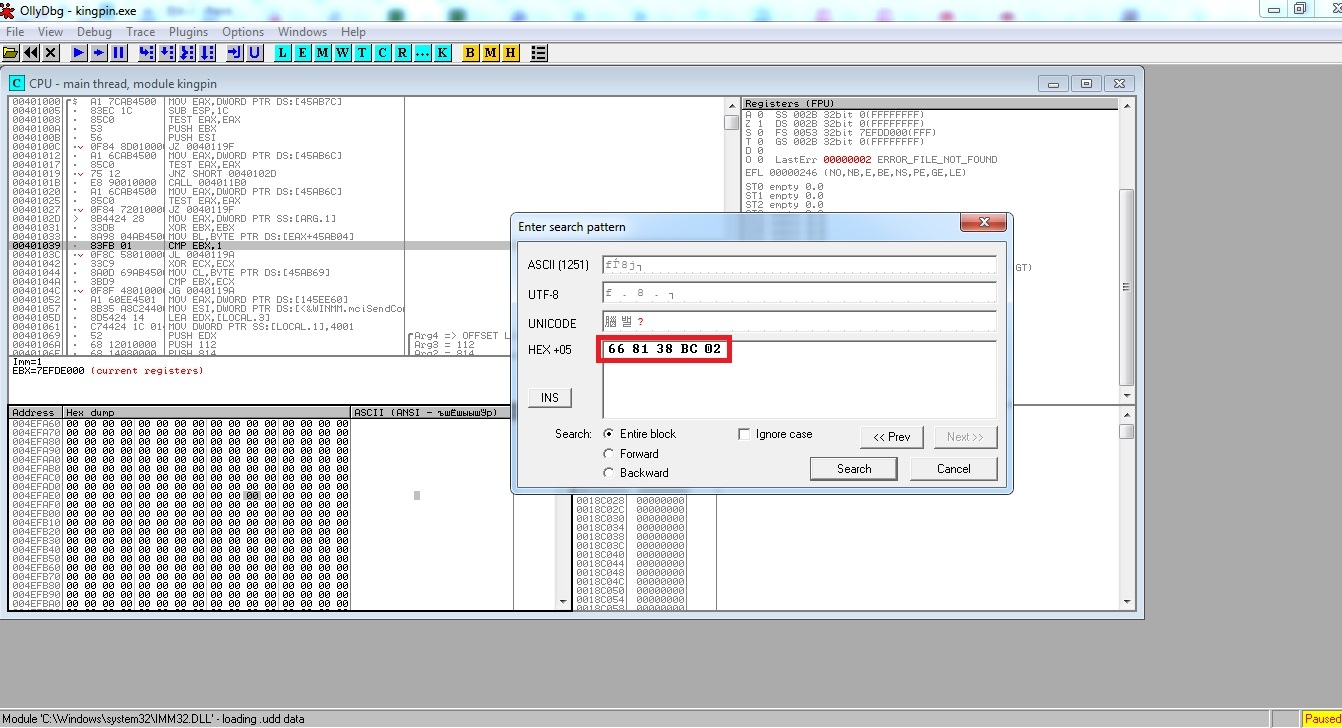Viewport: 1342px width, 728px height.
Task: Show Breakpoints window (yellow B icon)
Action: coord(471,52)
